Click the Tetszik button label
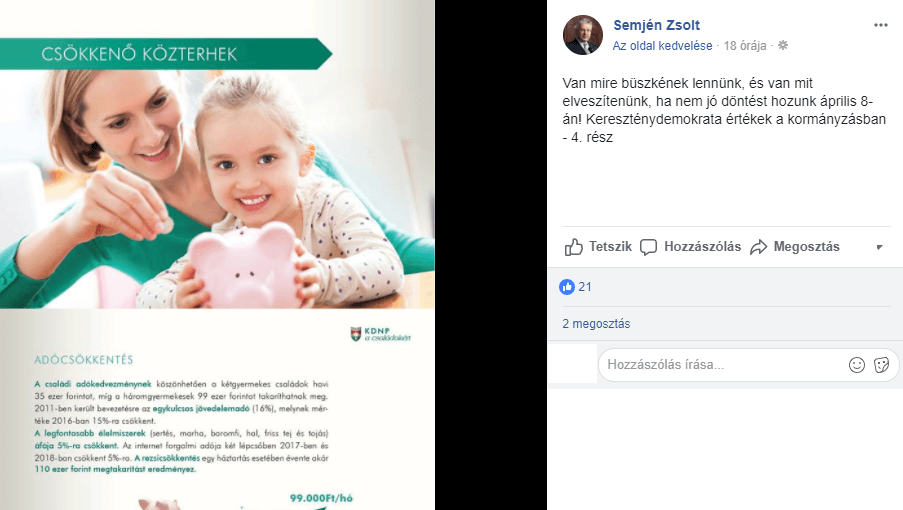Viewport: 903px width, 510px height. coord(610,246)
